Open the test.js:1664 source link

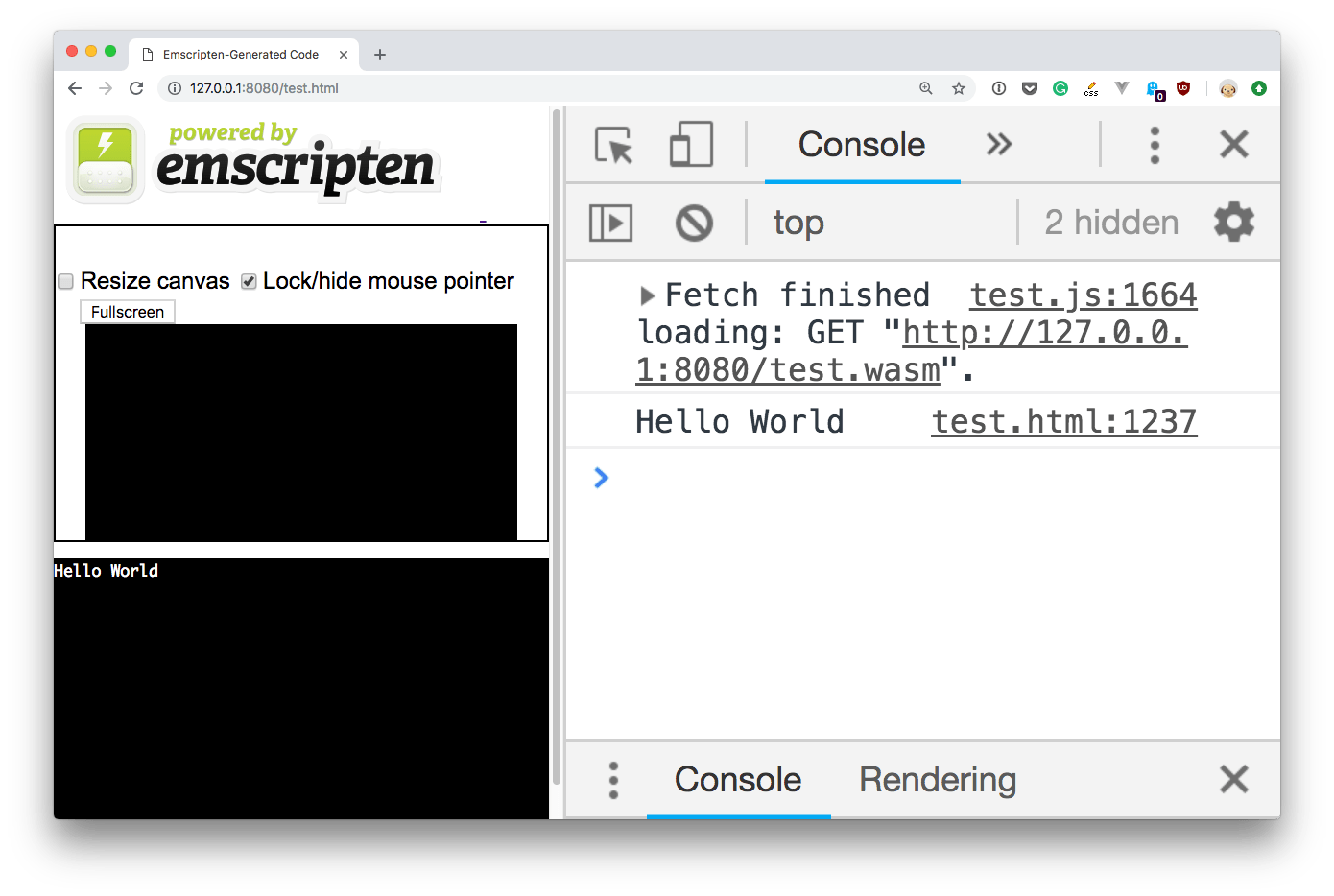coord(1083,295)
